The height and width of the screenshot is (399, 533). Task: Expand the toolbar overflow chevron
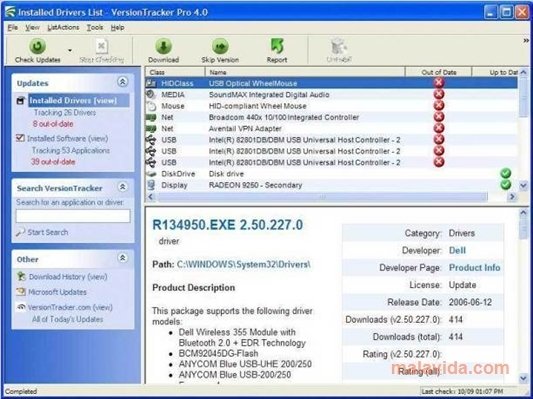coord(526,40)
